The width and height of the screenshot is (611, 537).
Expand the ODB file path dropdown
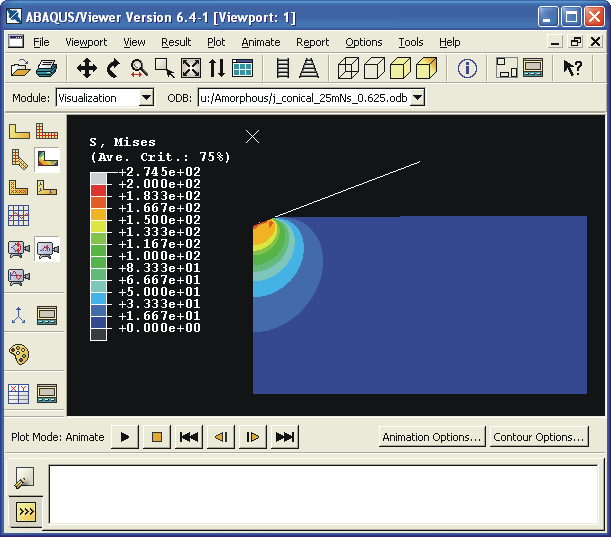coord(418,98)
